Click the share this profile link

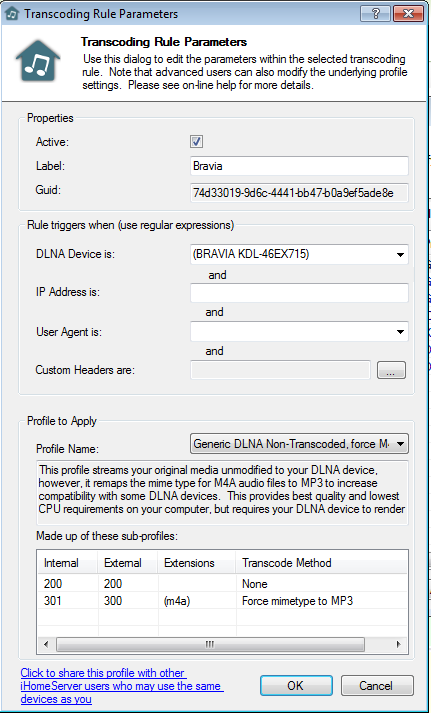(x=122, y=686)
